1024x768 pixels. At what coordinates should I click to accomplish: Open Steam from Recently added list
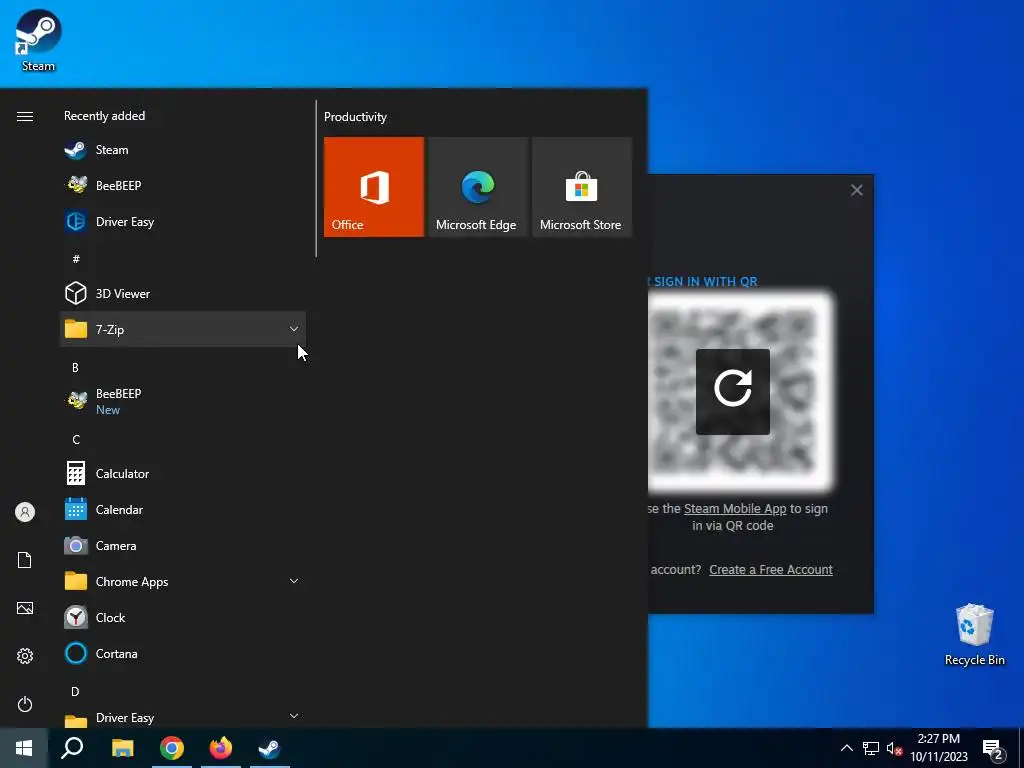pyautogui.click(x=183, y=150)
